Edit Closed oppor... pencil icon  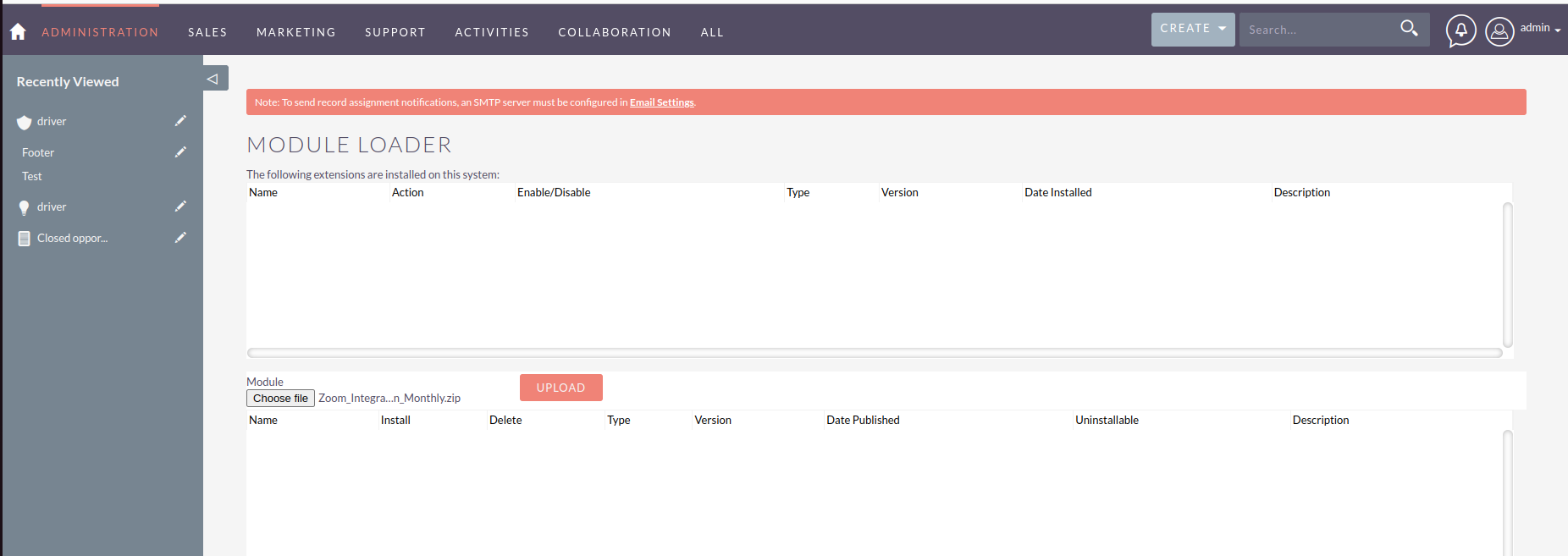tap(180, 238)
